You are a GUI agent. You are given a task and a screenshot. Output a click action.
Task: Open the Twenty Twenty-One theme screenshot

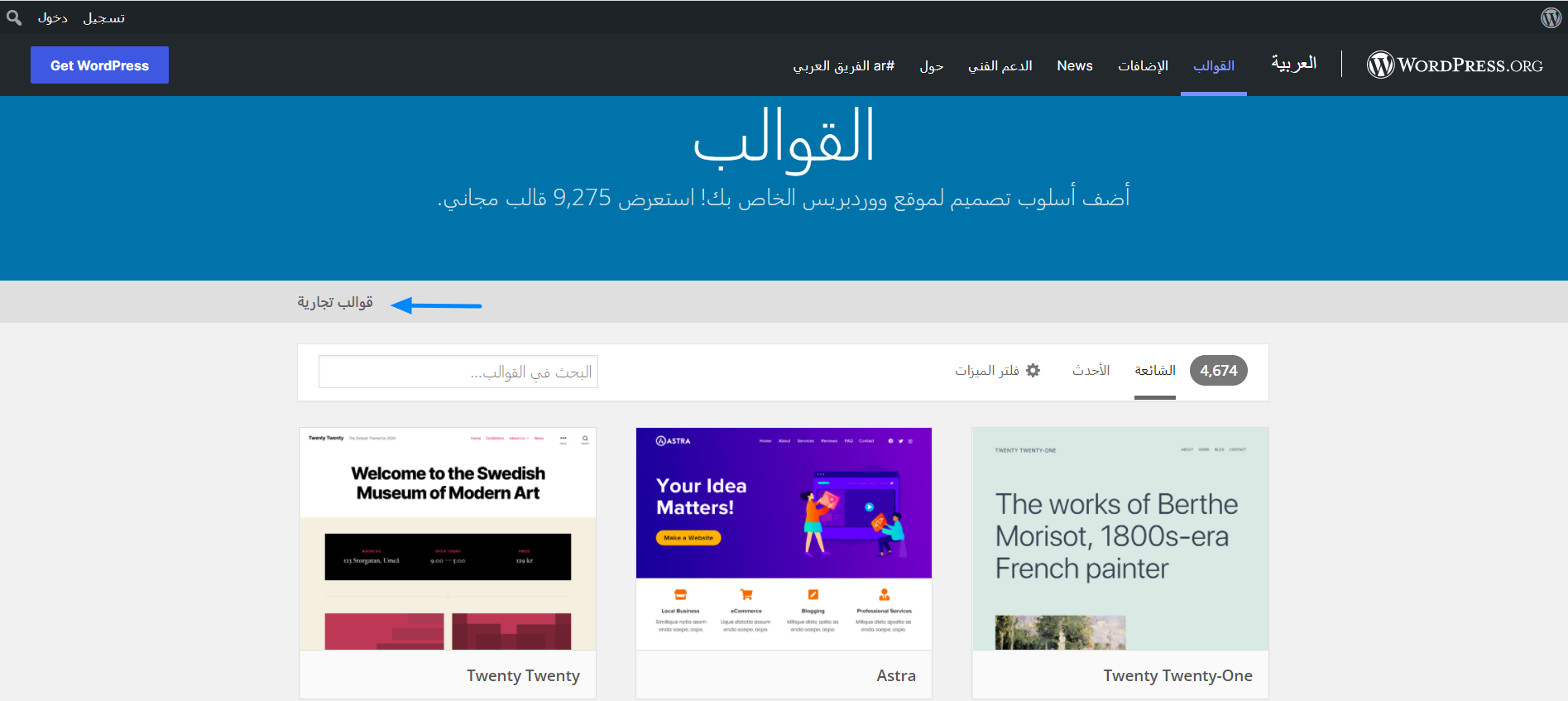[x=1120, y=539]
